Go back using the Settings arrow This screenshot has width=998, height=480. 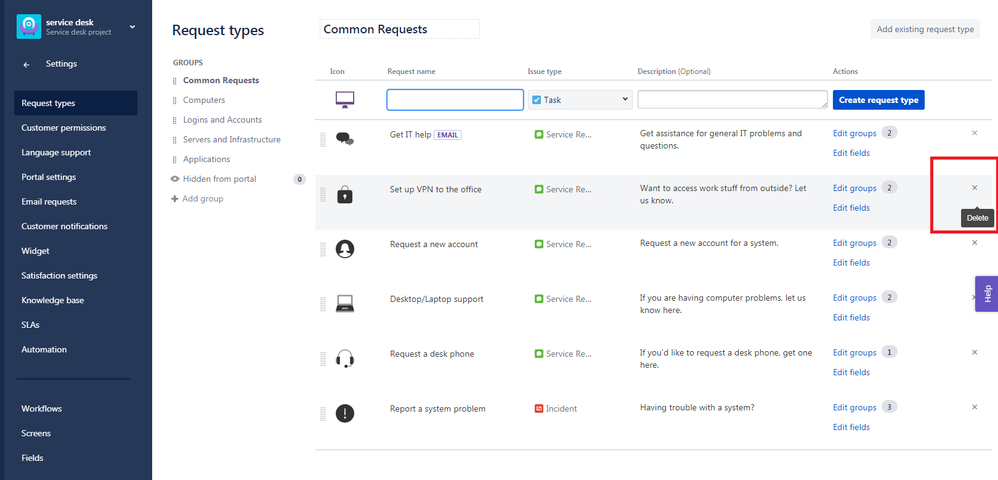tap(26, 64)
